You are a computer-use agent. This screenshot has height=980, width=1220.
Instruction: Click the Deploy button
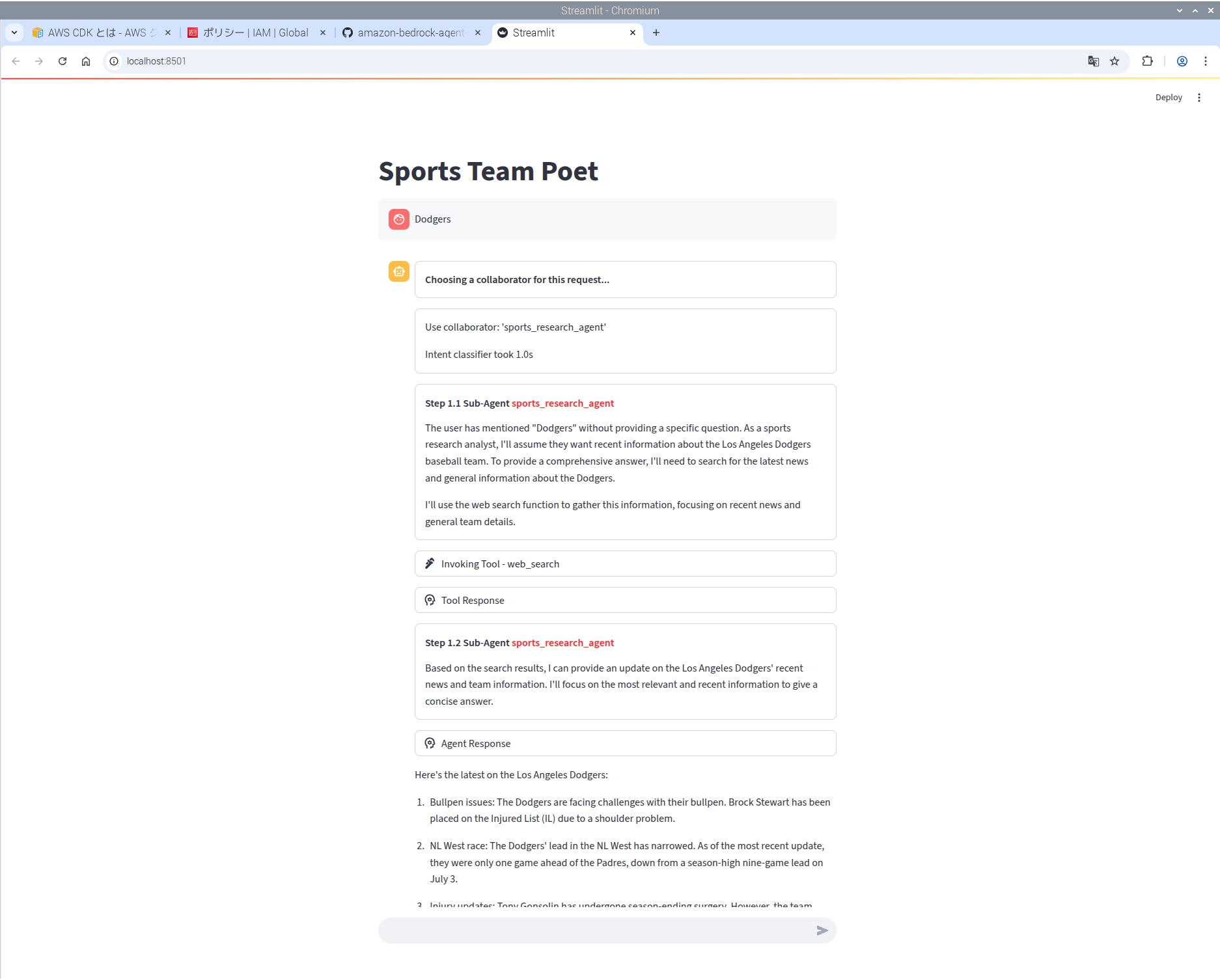click(x=1169, y=98)
